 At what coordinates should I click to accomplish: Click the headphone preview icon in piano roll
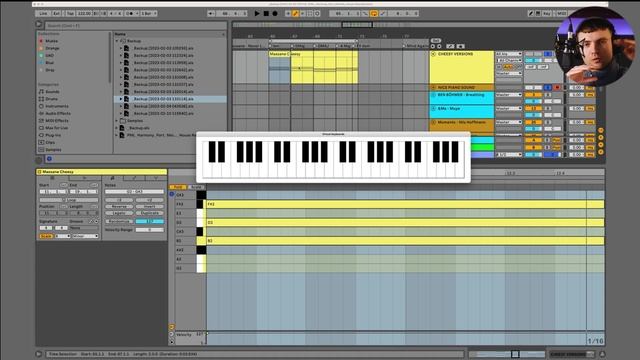point(172,194)
